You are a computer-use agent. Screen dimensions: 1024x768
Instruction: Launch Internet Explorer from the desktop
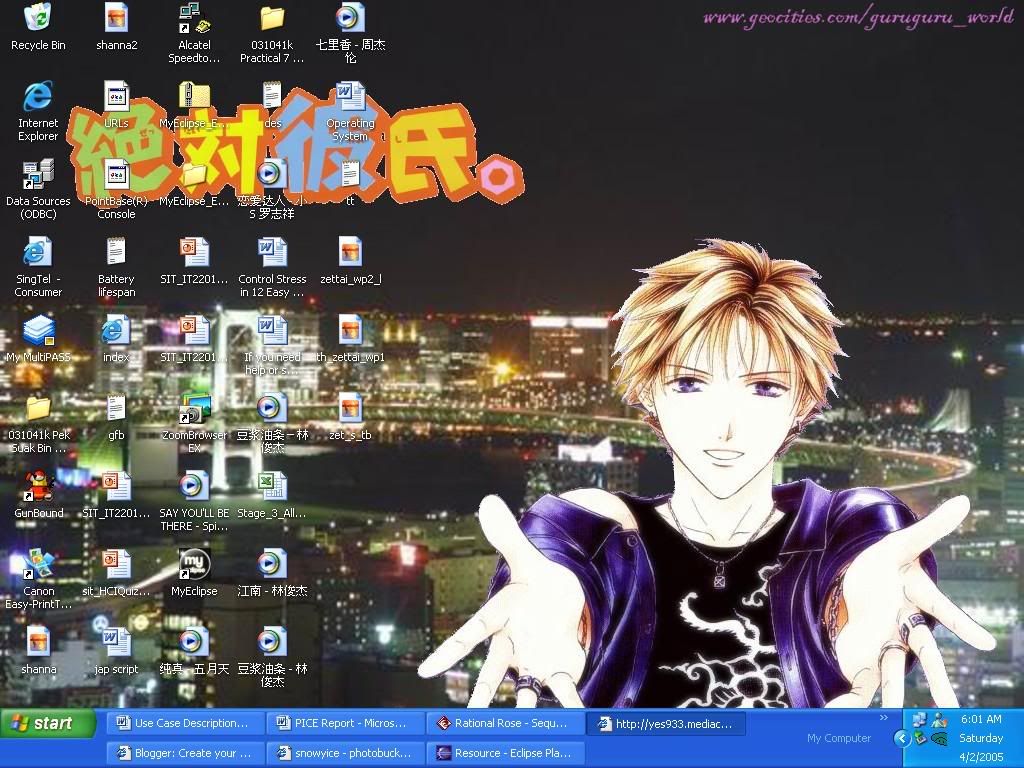[x=38, y=97]
